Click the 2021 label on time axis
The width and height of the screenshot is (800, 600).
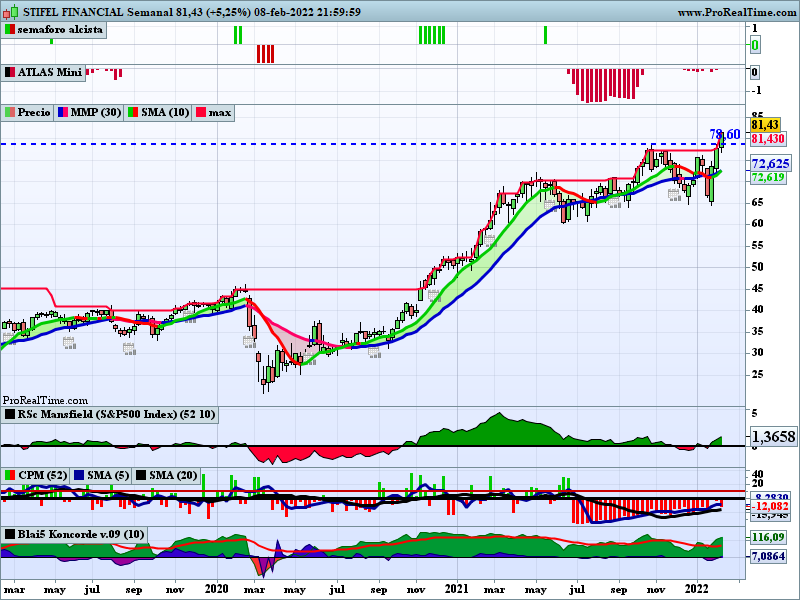[x=457, y=589]
